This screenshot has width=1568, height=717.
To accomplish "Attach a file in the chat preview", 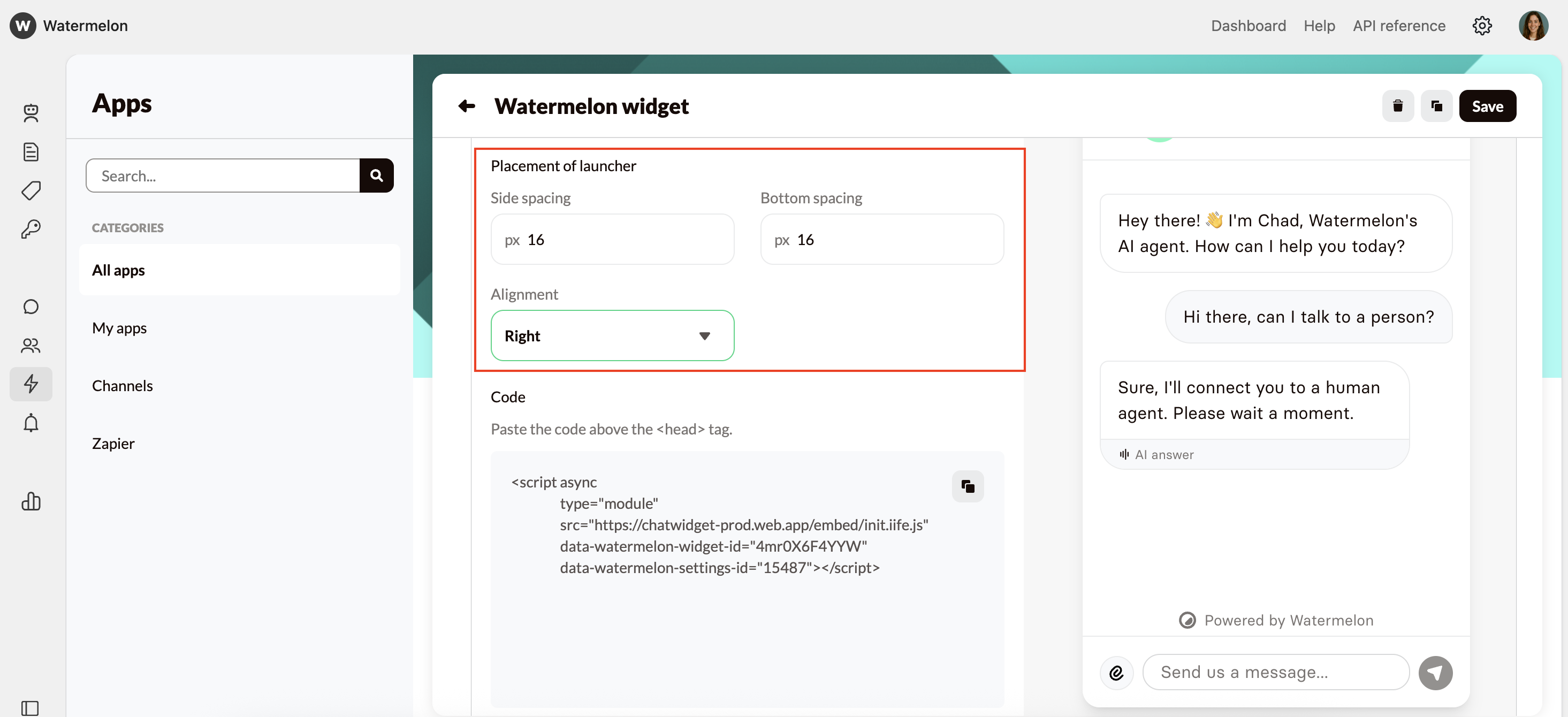I will [1117, 672].
